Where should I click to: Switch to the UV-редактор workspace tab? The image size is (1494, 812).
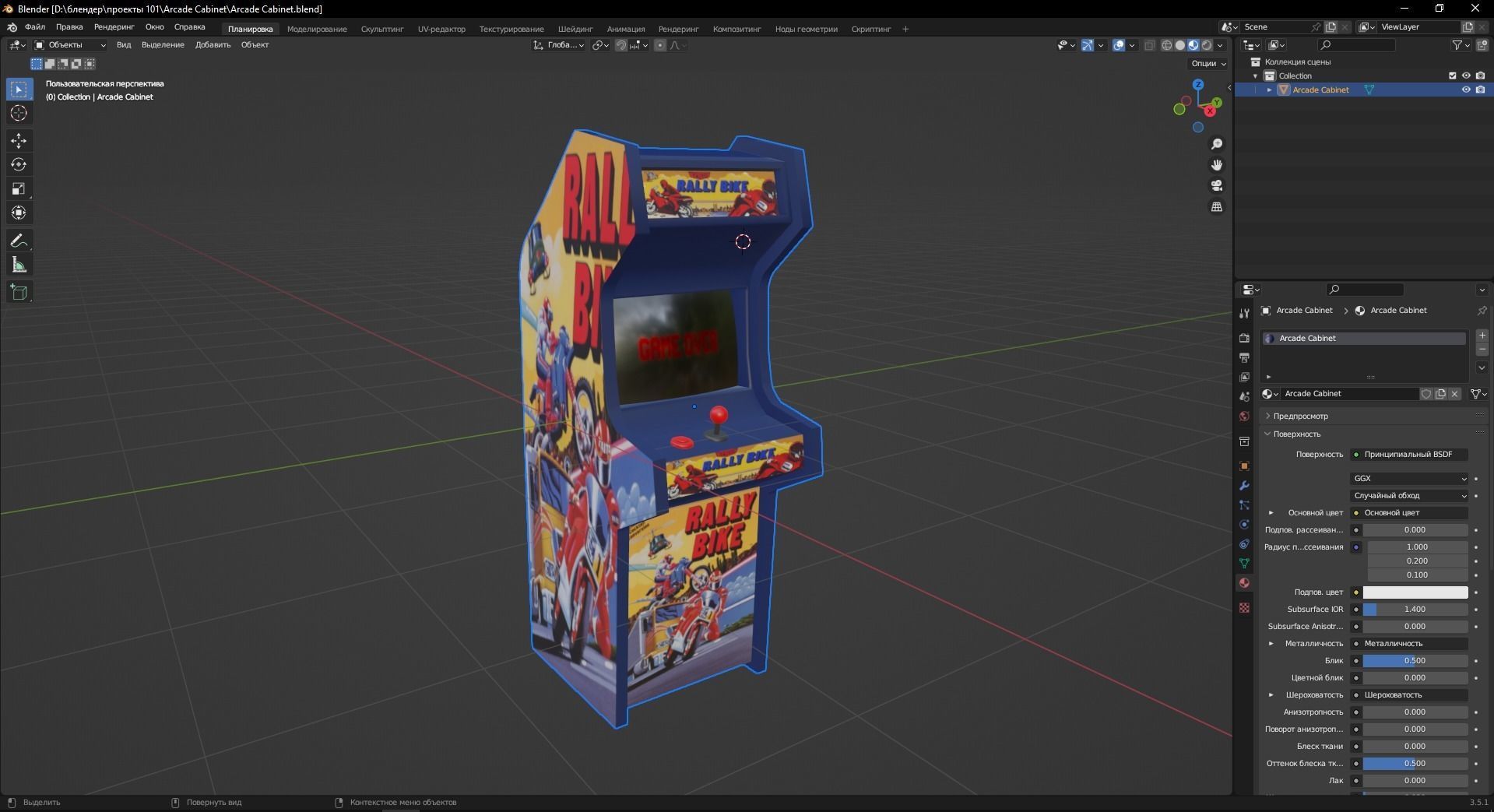pos(441,30)
